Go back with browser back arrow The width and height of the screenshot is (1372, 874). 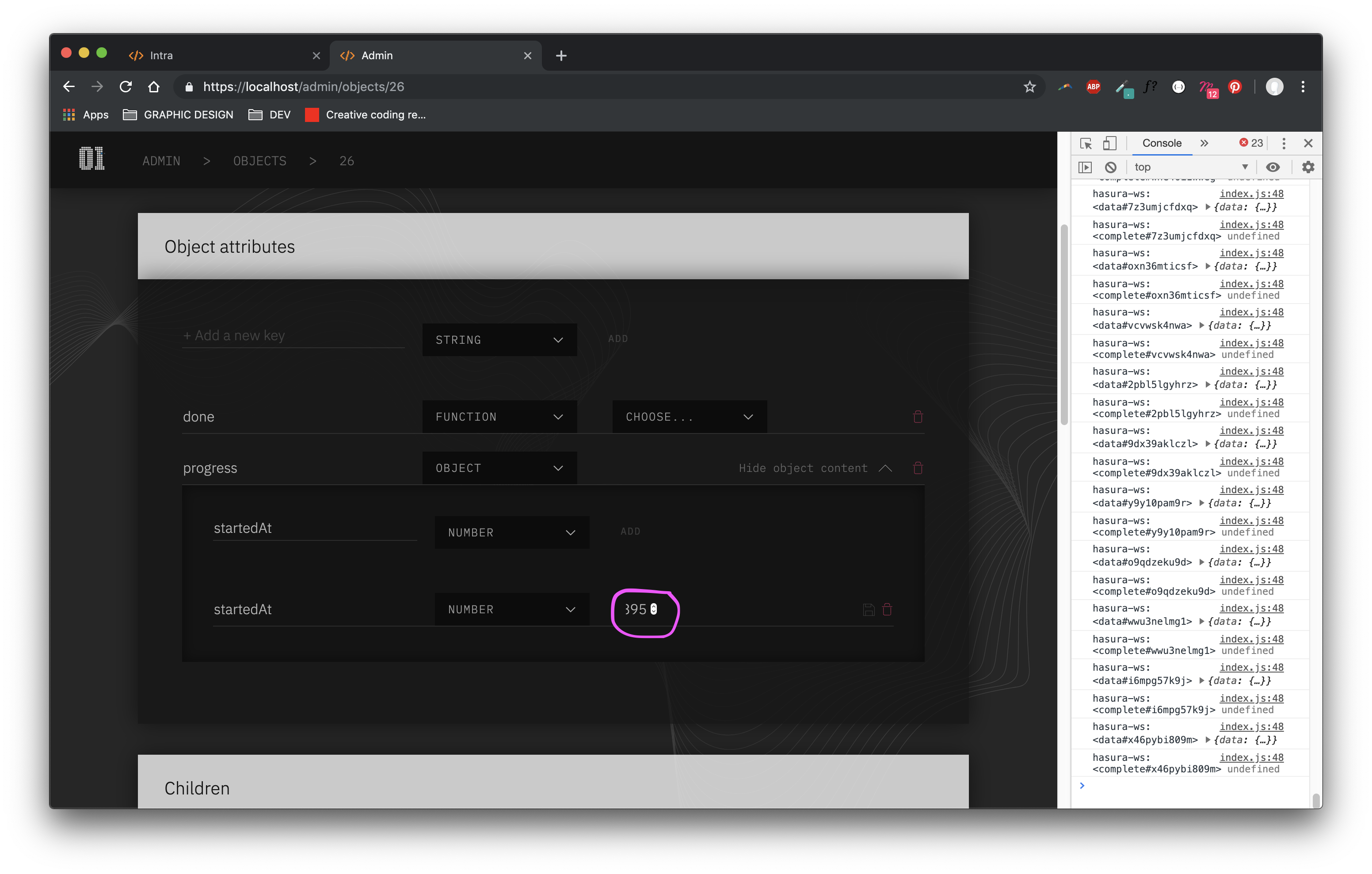(69, 87)
